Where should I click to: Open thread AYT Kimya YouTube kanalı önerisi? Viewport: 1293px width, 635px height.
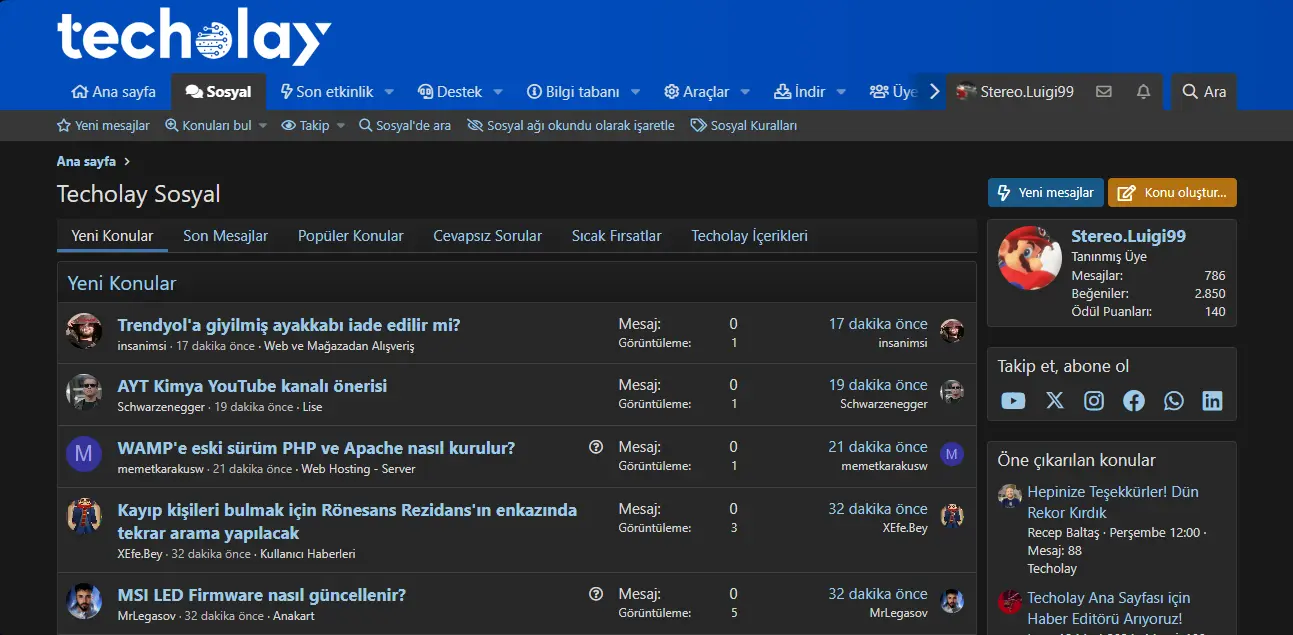click(x=252, y=386)
